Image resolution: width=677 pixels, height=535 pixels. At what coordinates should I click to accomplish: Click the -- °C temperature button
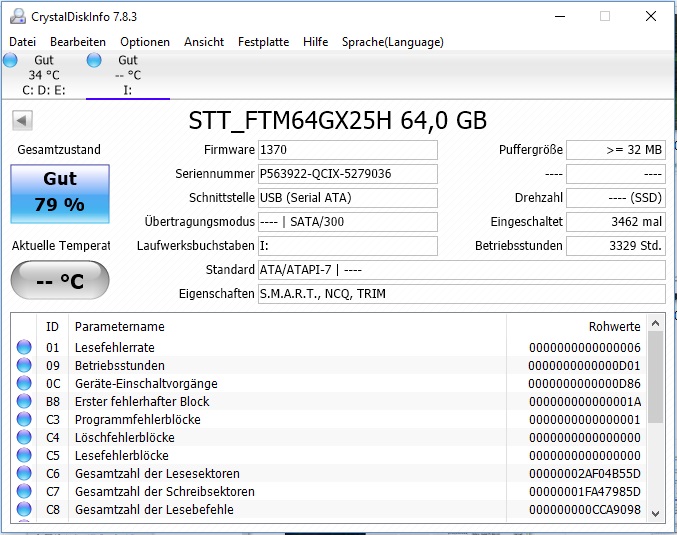(x=60, y=281)
